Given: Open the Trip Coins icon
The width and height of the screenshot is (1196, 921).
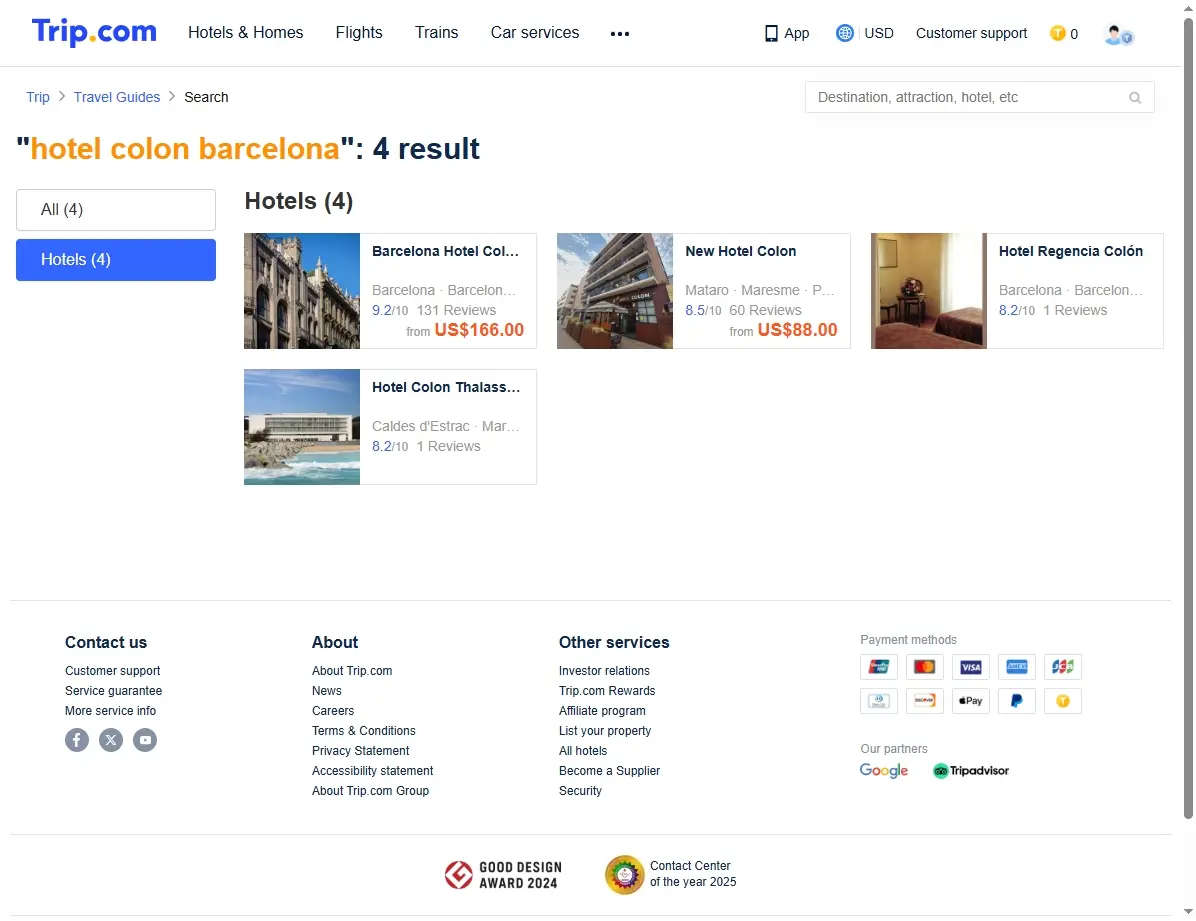Looking at the screenshot, I should (1057, 33).
